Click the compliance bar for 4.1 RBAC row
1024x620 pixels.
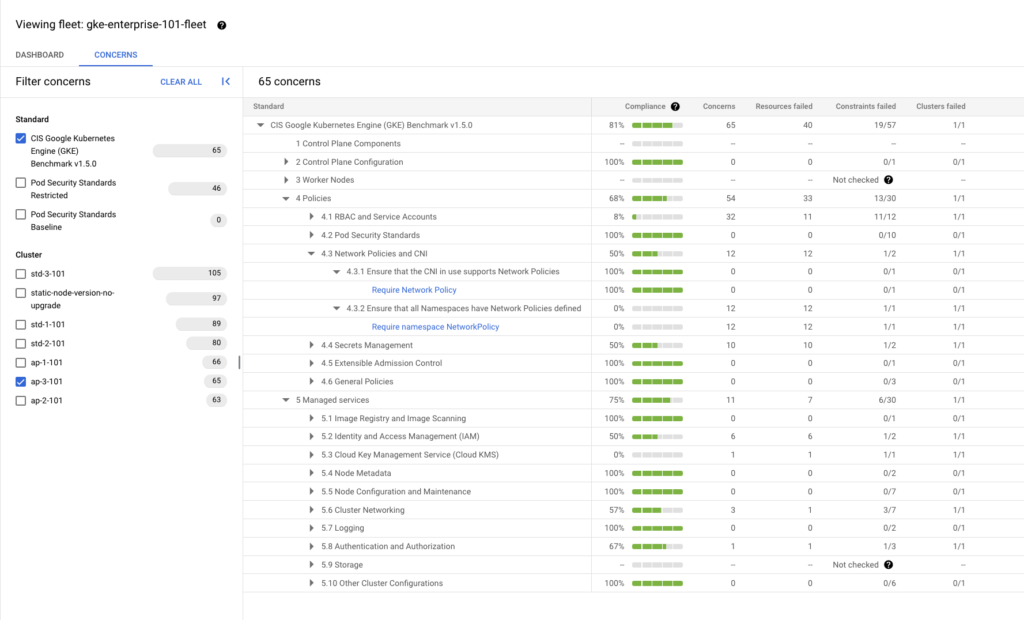[657, 217]
